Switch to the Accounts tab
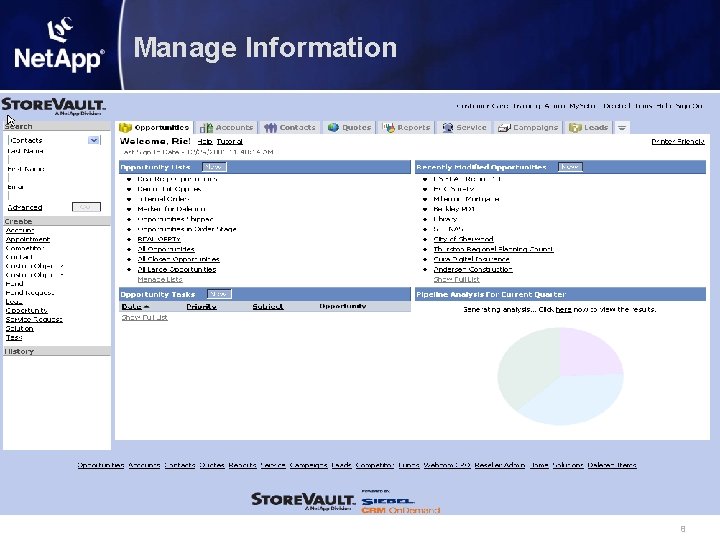The width and height of the screenshot is (720, 540). (227, 128)
